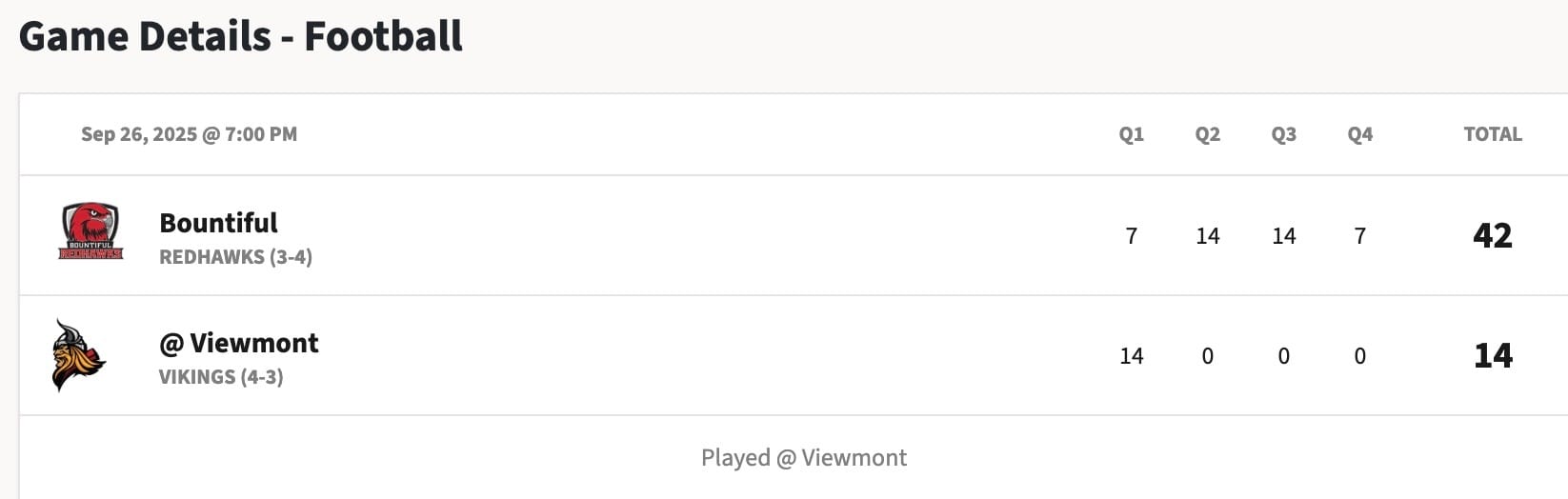Click the Q3 column header
Screen dimensions: 1568x499
(1284, 134)
